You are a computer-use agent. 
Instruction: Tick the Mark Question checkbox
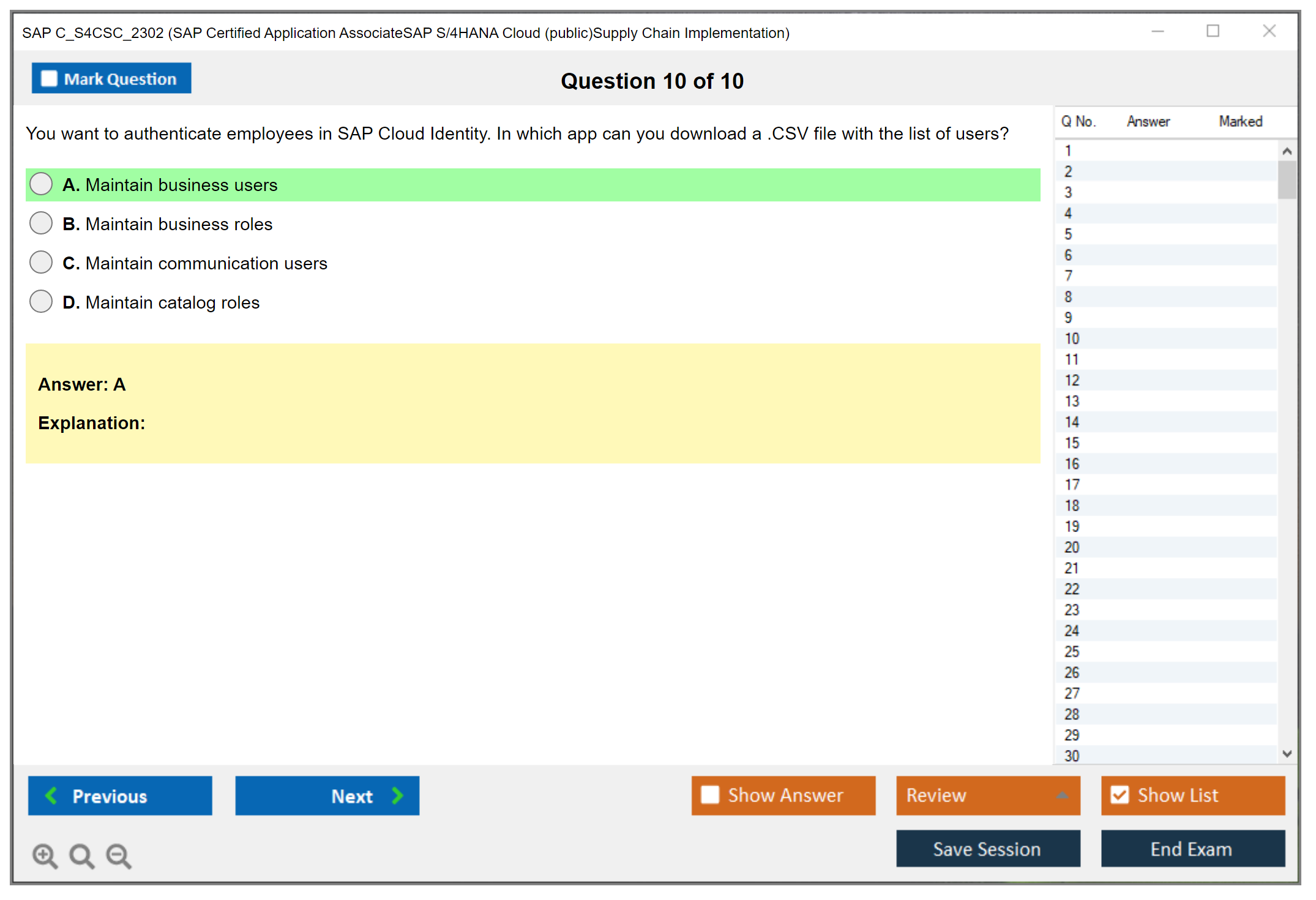coord(49,79)
